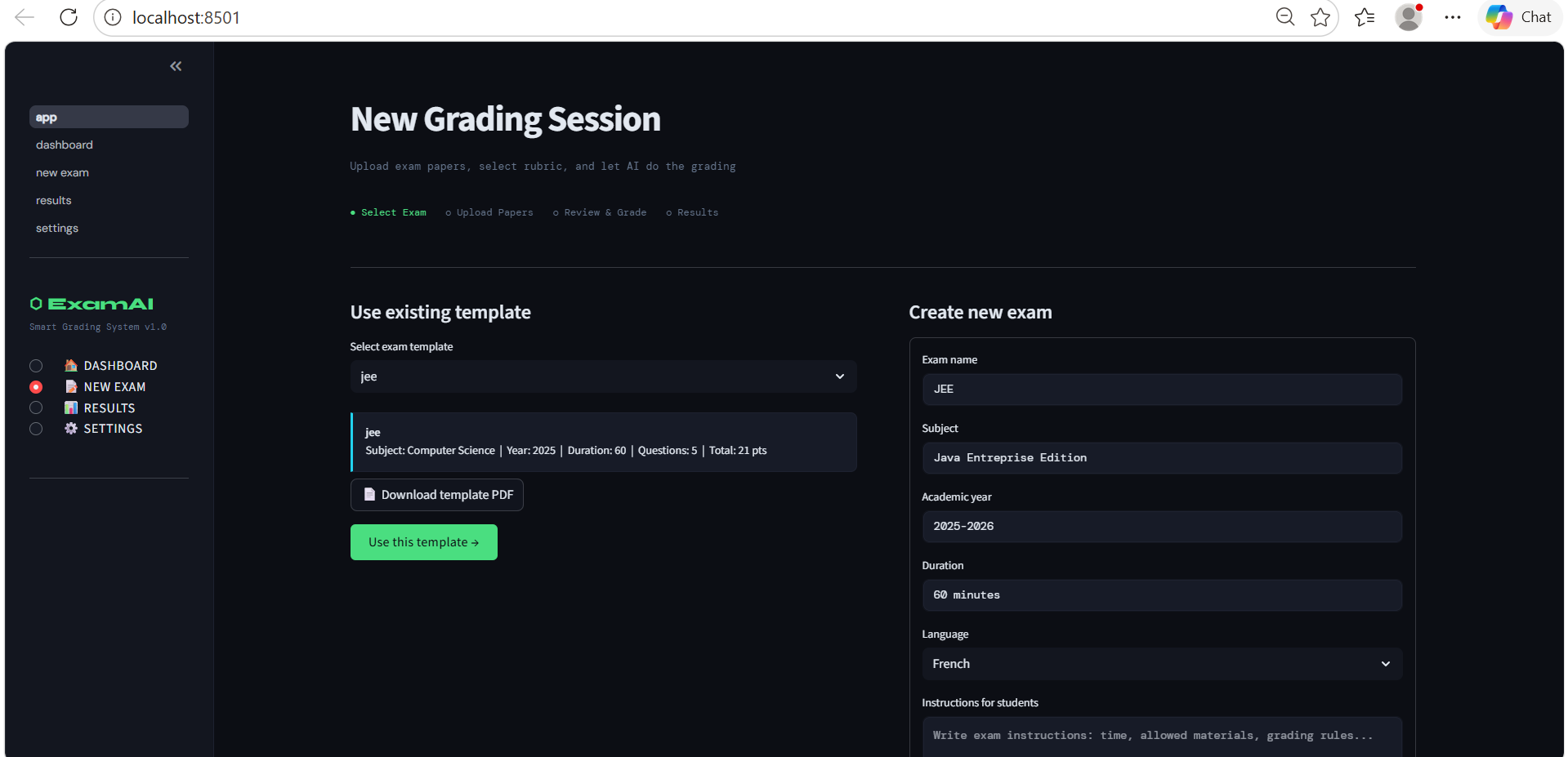
Task: Click the Instructions for students text area
Action: (1162, 736)
